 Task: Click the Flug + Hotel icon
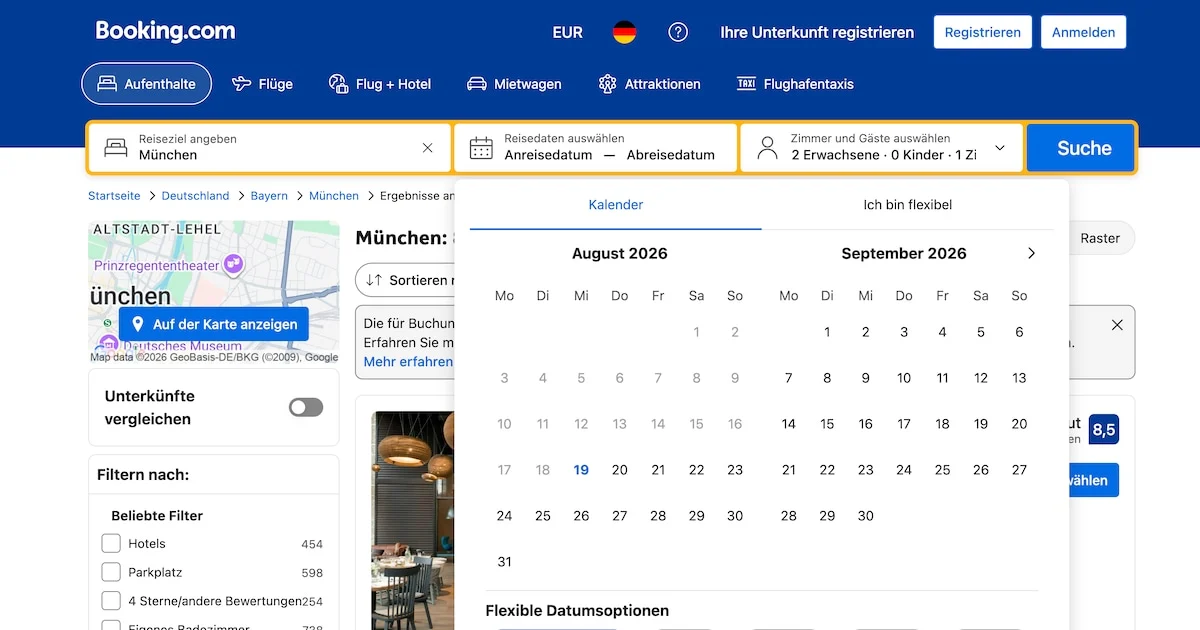click(338, 84)
